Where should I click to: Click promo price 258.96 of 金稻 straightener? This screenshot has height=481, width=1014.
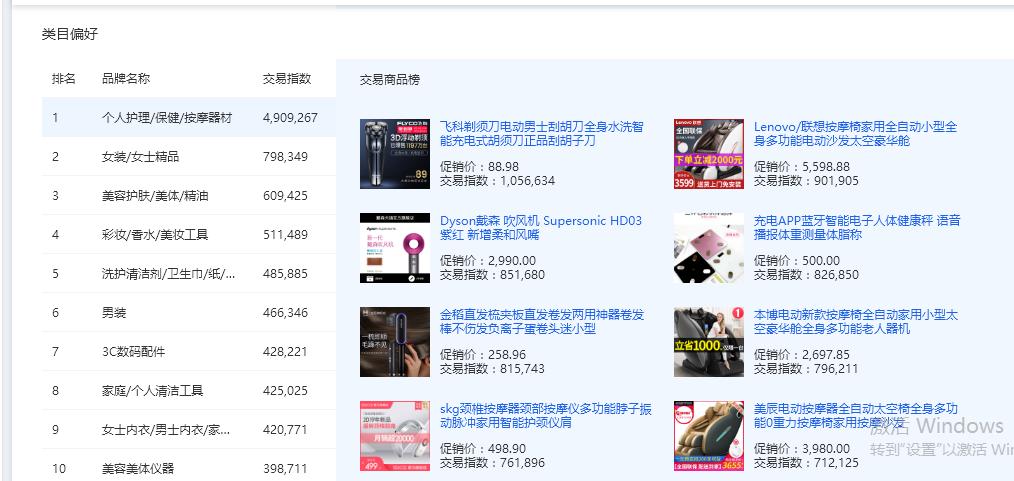click(508, 355)
